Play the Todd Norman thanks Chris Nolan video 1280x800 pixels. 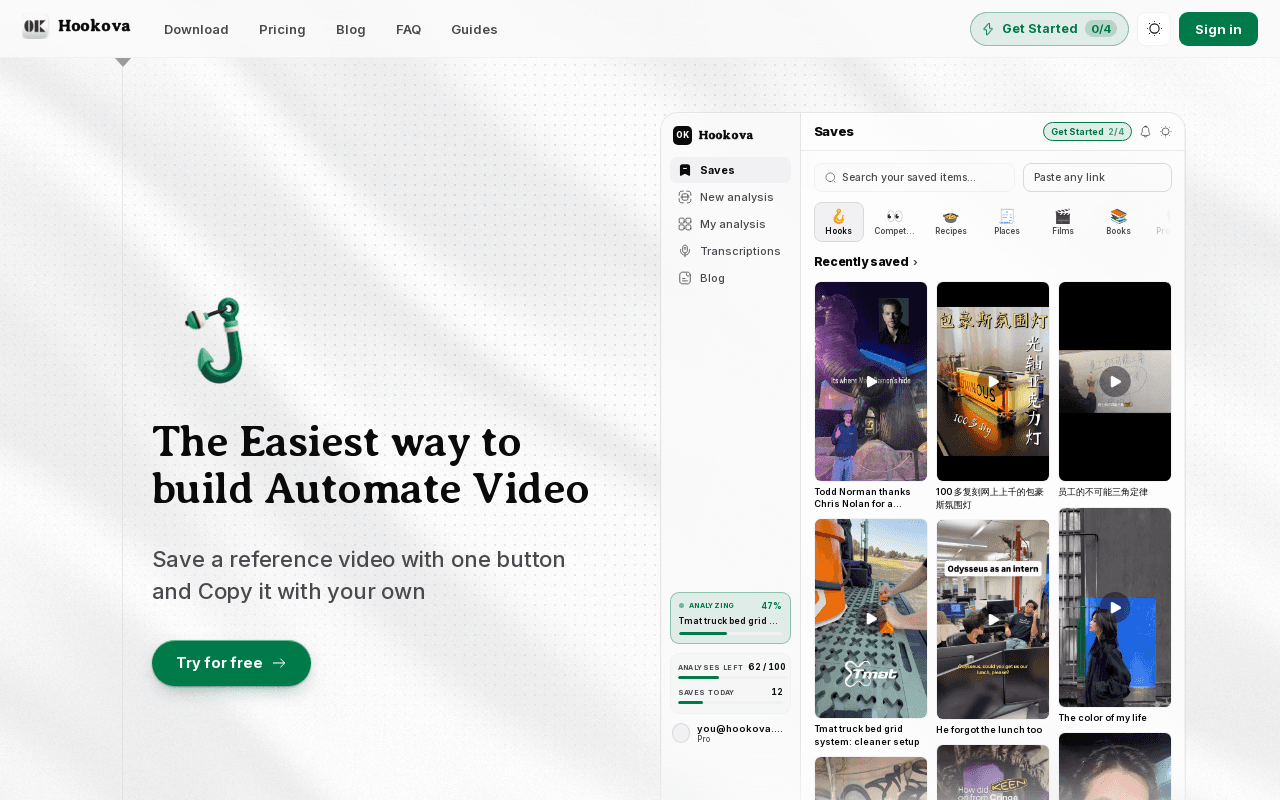pyautogui.click(x=871, y=381)
